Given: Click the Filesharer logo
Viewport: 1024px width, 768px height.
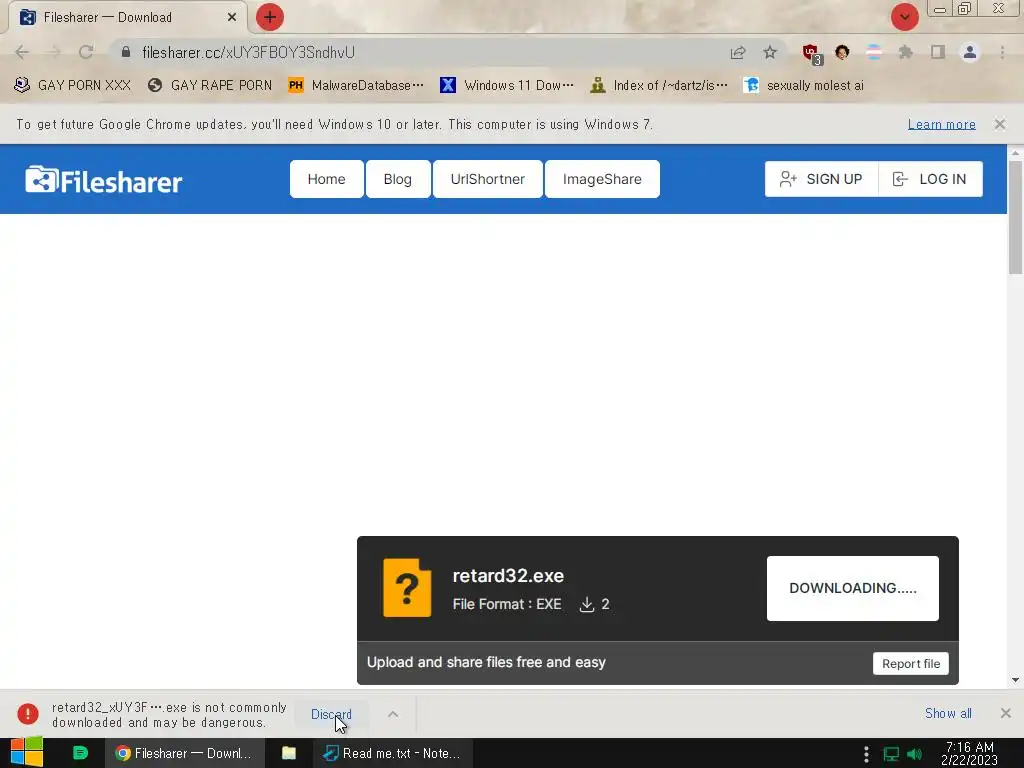Looking at the screenshot, I should coord(103,180).
